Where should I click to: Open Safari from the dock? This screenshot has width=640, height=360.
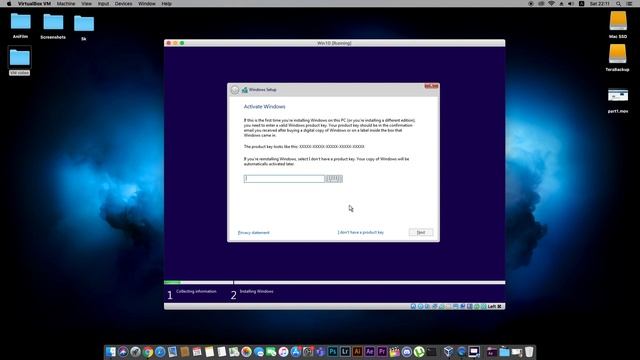tap(160, 352)
